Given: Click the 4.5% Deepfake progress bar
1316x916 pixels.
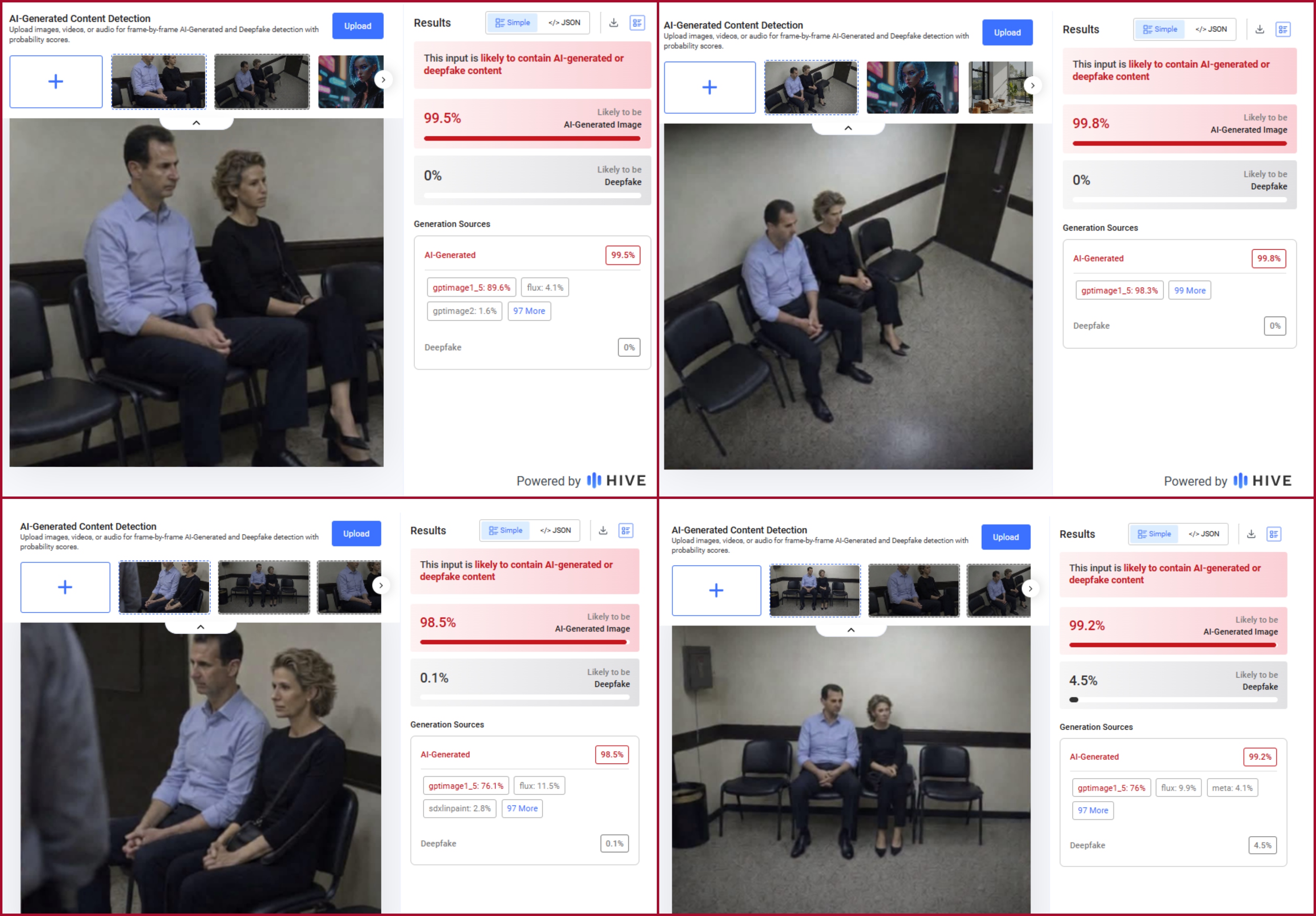Looking at the screenshot, I should [x=1173, y=700].
